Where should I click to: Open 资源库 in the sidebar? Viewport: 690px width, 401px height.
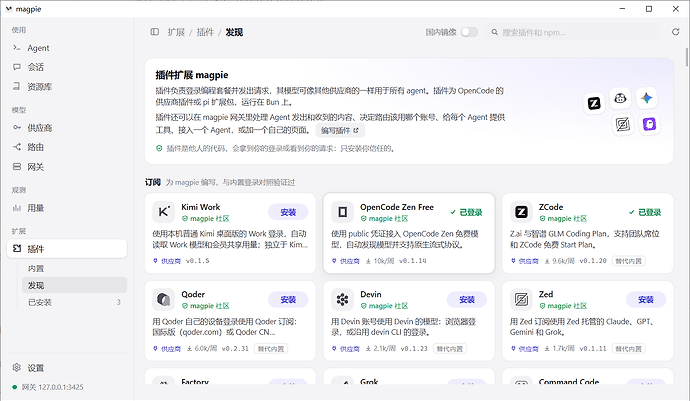click(67, 87)
